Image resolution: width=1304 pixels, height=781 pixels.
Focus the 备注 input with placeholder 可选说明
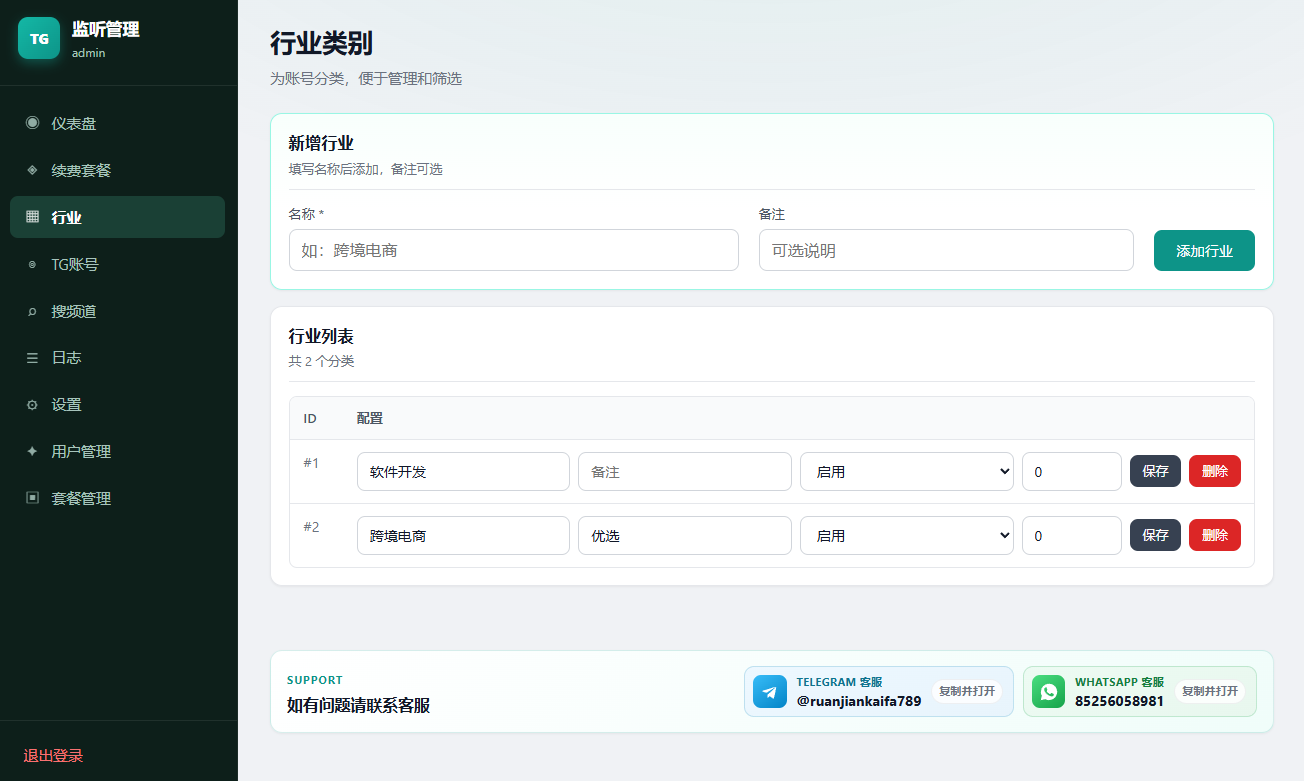coord(946,250)
